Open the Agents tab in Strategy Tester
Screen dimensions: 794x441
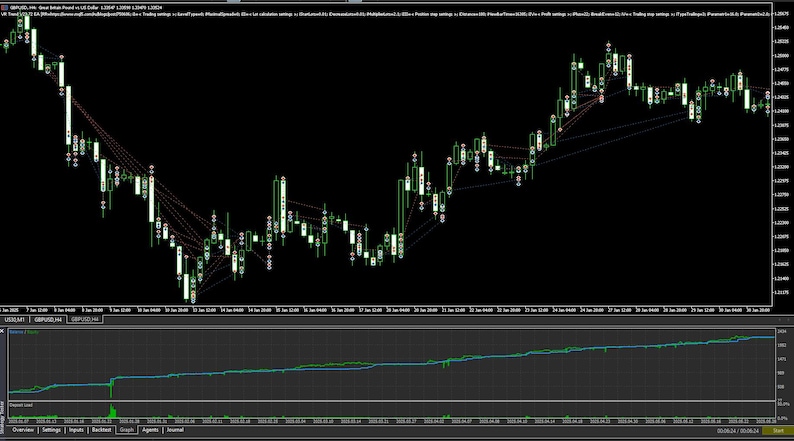150,430
